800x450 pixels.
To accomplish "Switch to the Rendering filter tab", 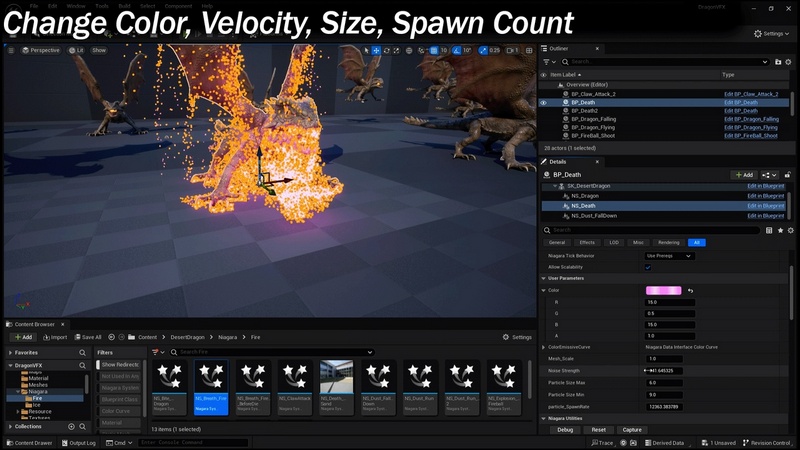I will [668, 242].
